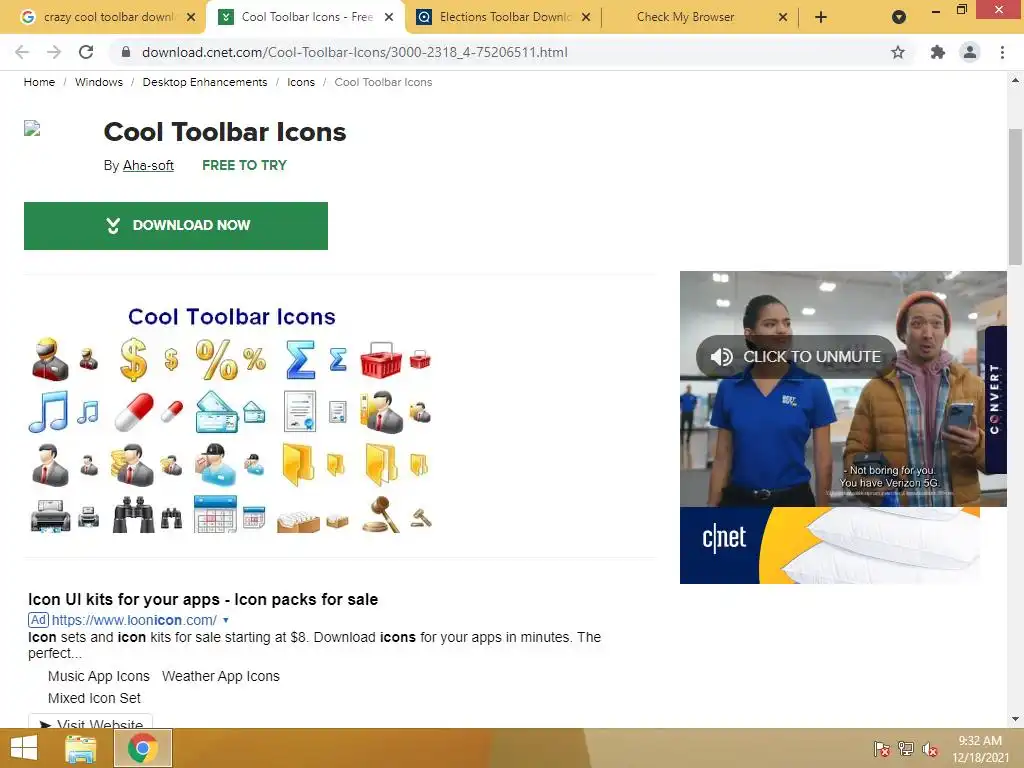The image size is (1024, 768).
Task: Open the Aha-soft developer link
Action: [x=148, y=166]
